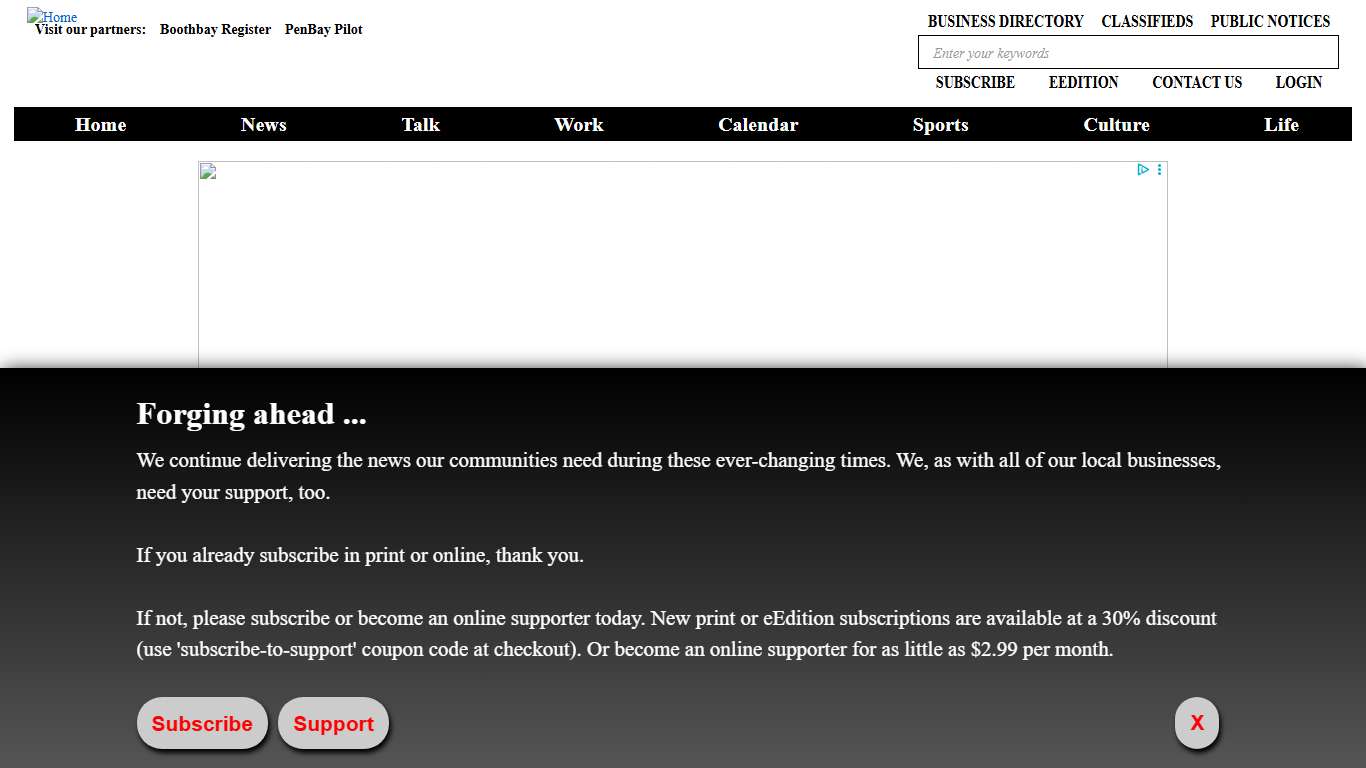Go to the Talk section
Screen dimensions: 1366x768
(x=420, y=125)
